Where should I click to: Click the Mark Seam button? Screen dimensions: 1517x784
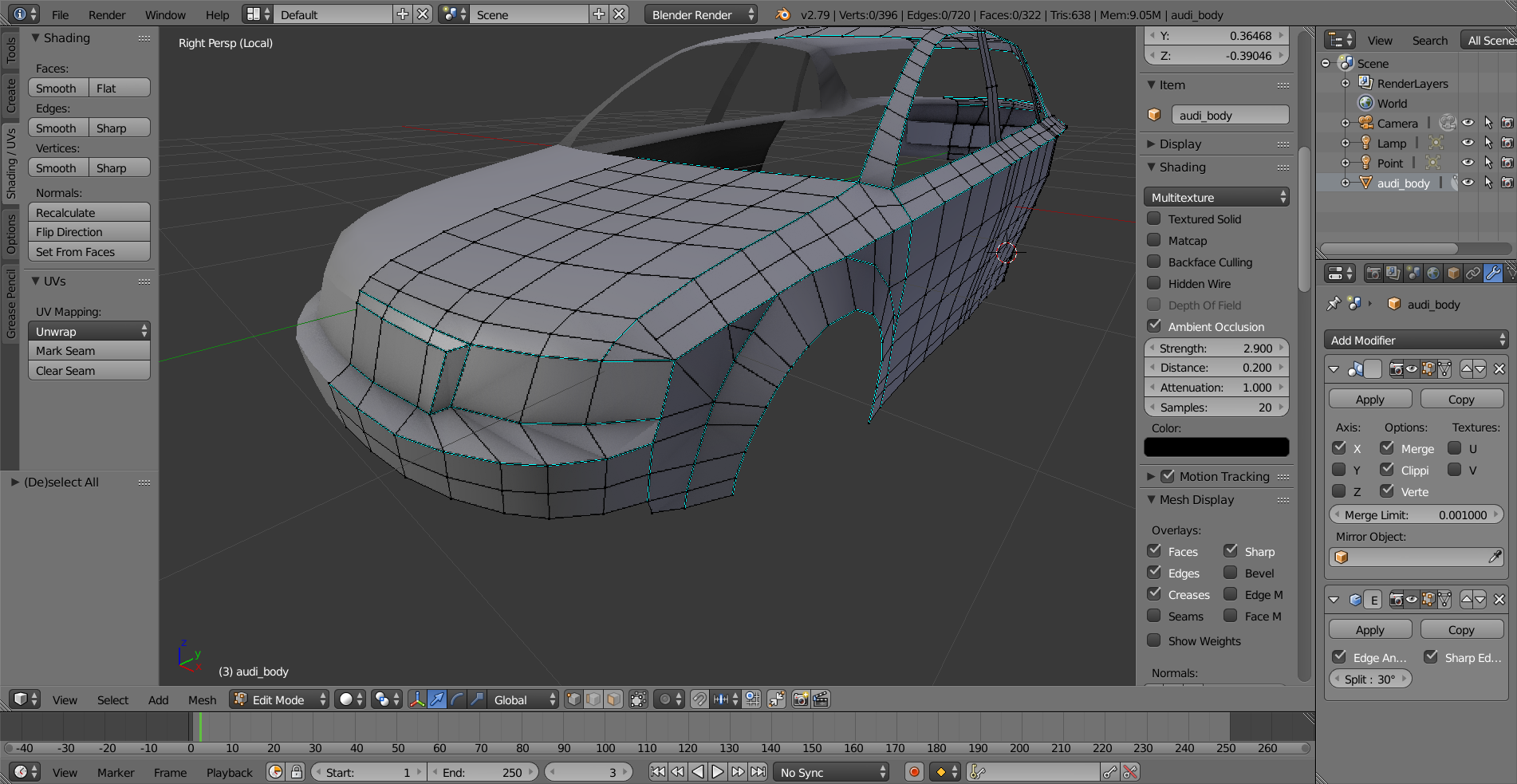89,351
